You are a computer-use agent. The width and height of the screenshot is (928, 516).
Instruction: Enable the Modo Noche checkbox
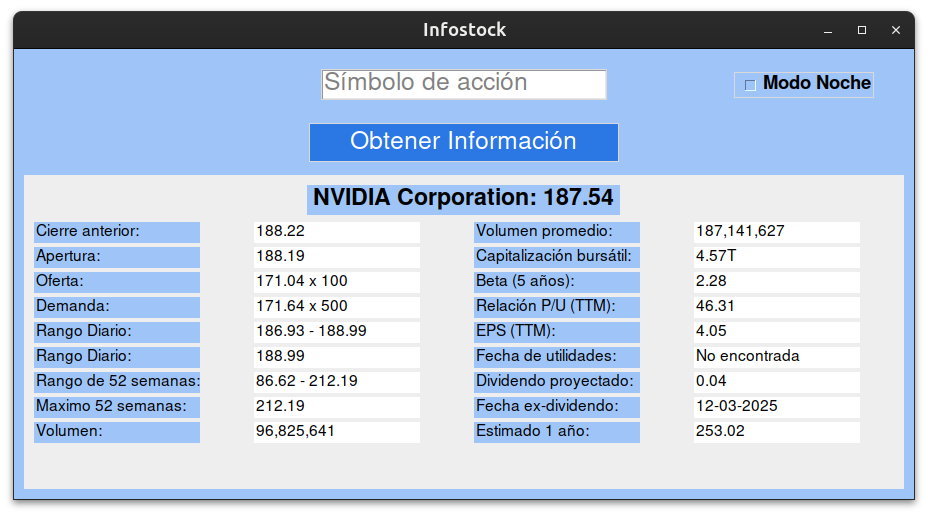coord(750,85)
